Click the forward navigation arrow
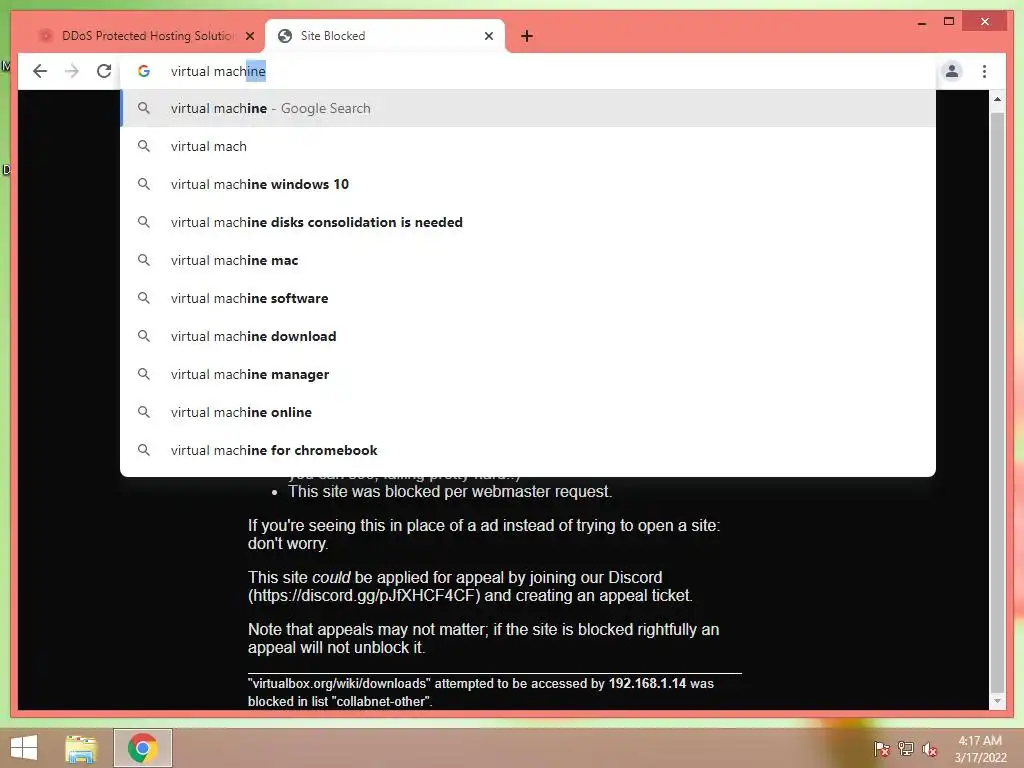The width and height of the screenshot is (1024, 768). coord(72,71)
